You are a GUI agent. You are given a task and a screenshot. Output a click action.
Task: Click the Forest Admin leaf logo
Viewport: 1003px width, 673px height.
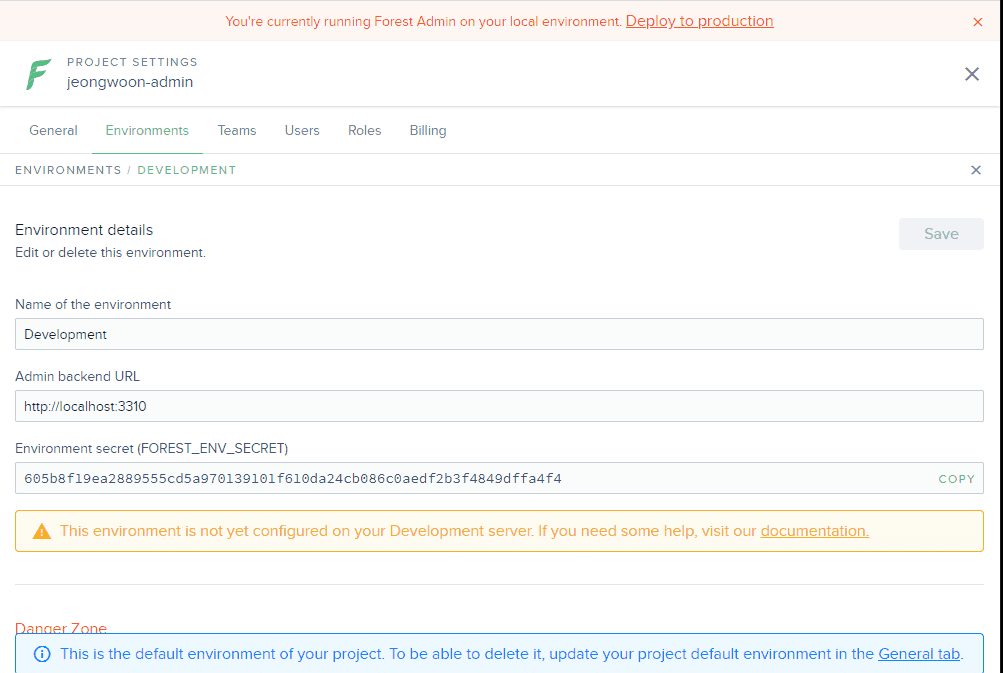38,74
